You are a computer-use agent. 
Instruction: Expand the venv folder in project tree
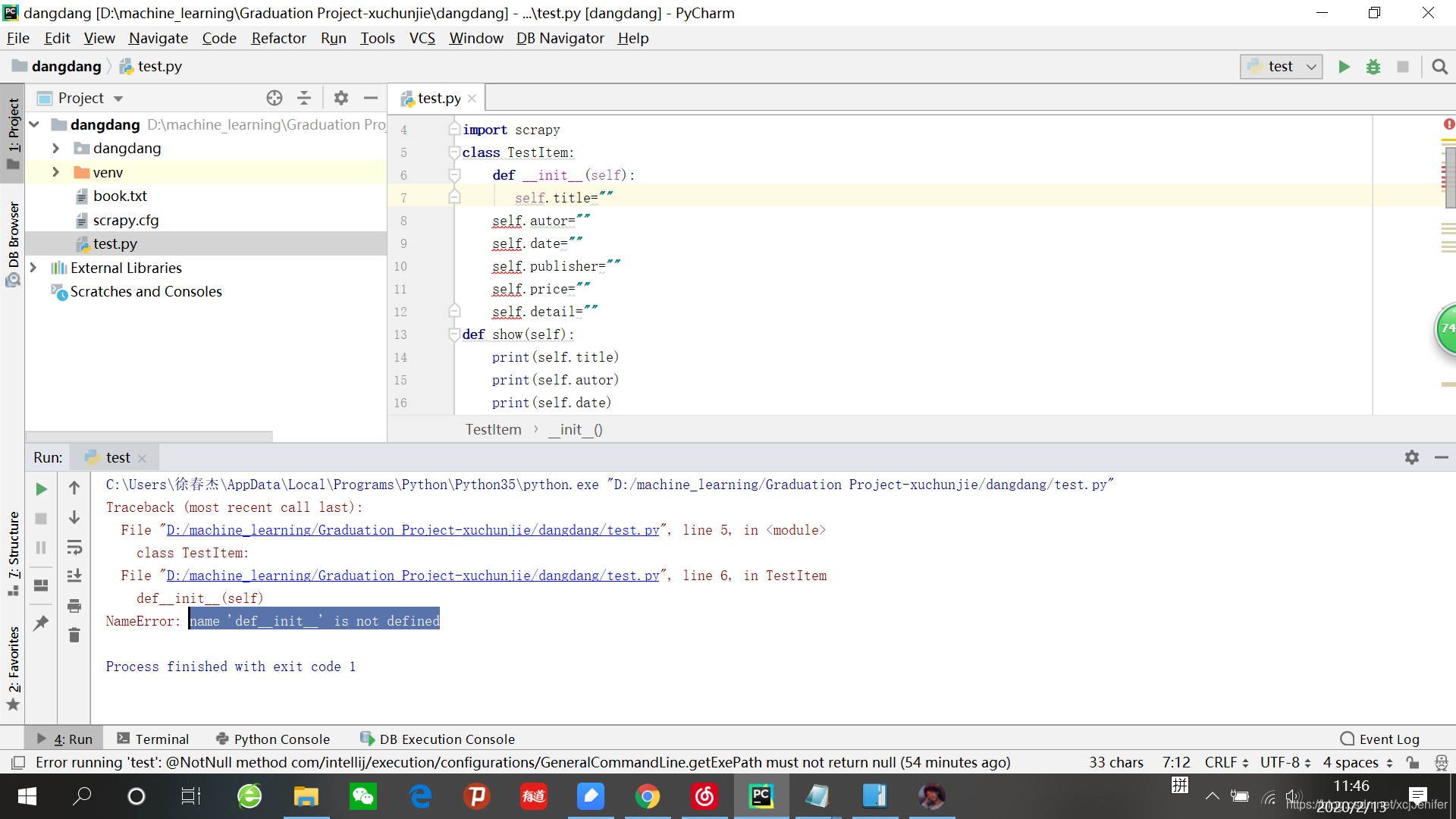[x=55, y=171]
